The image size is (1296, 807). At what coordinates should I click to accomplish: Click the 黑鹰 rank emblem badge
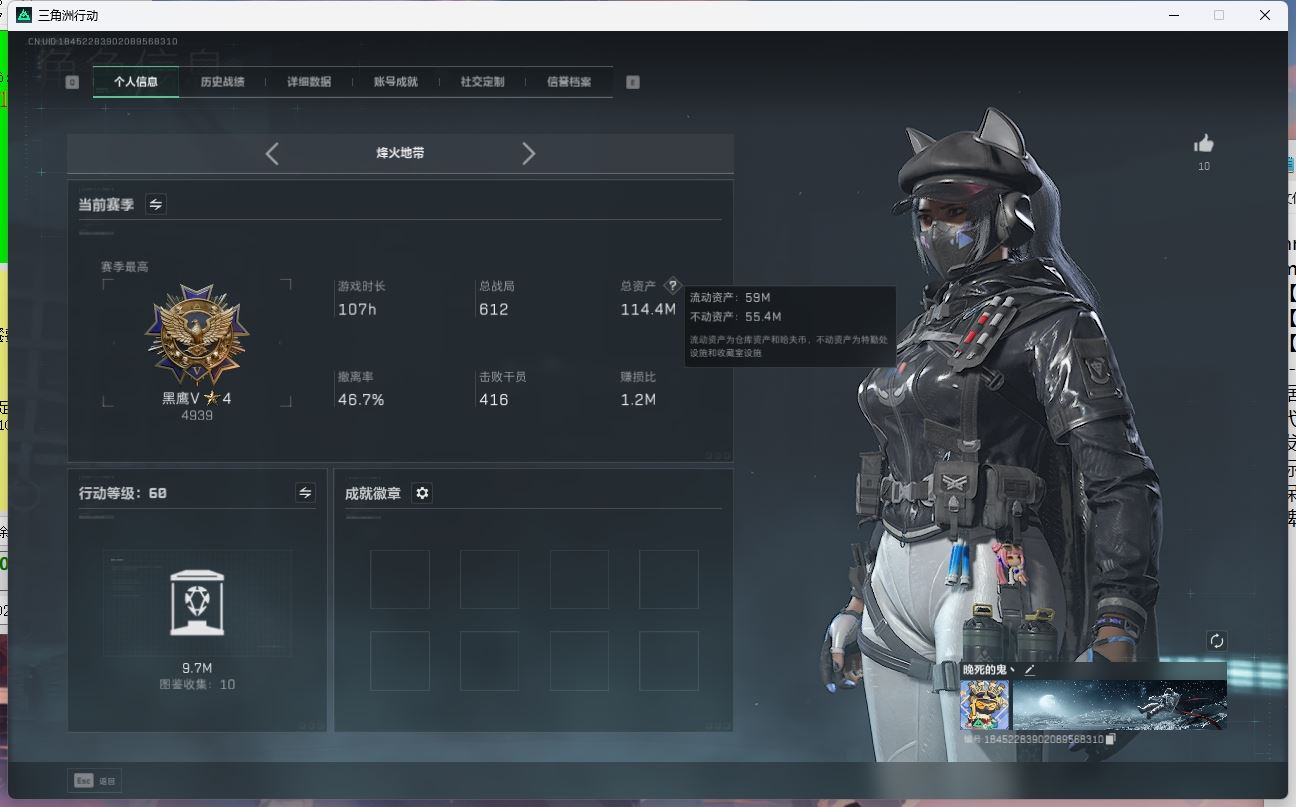click(x=197, y=334)
